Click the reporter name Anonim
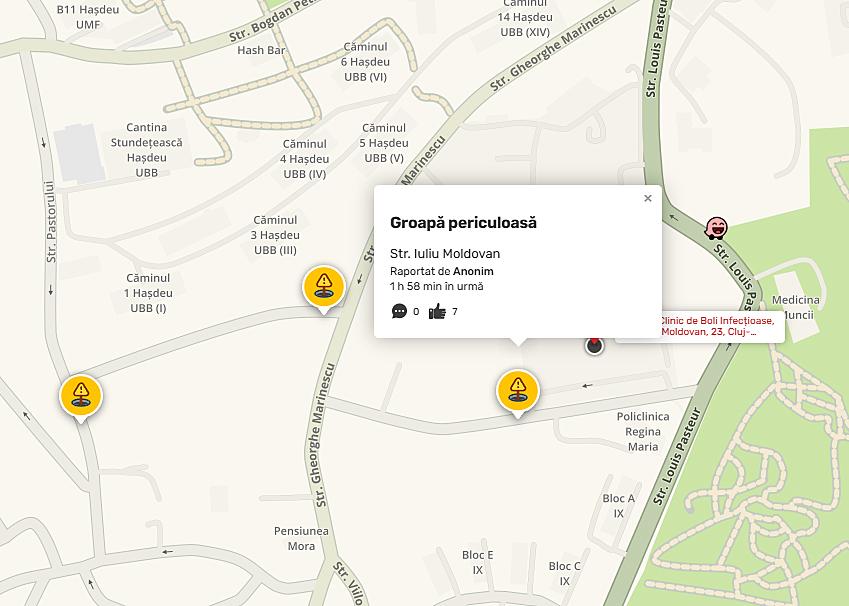 [474, 271]
